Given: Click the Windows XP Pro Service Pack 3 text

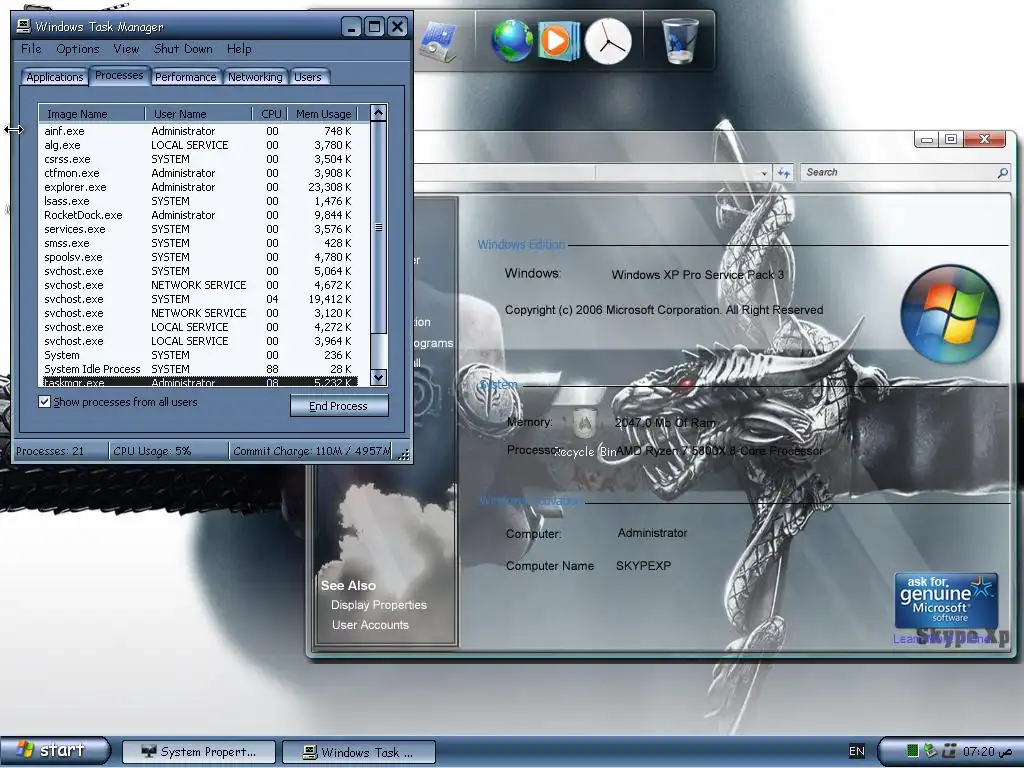Looking at the screenshot, I should click(697, 274).
